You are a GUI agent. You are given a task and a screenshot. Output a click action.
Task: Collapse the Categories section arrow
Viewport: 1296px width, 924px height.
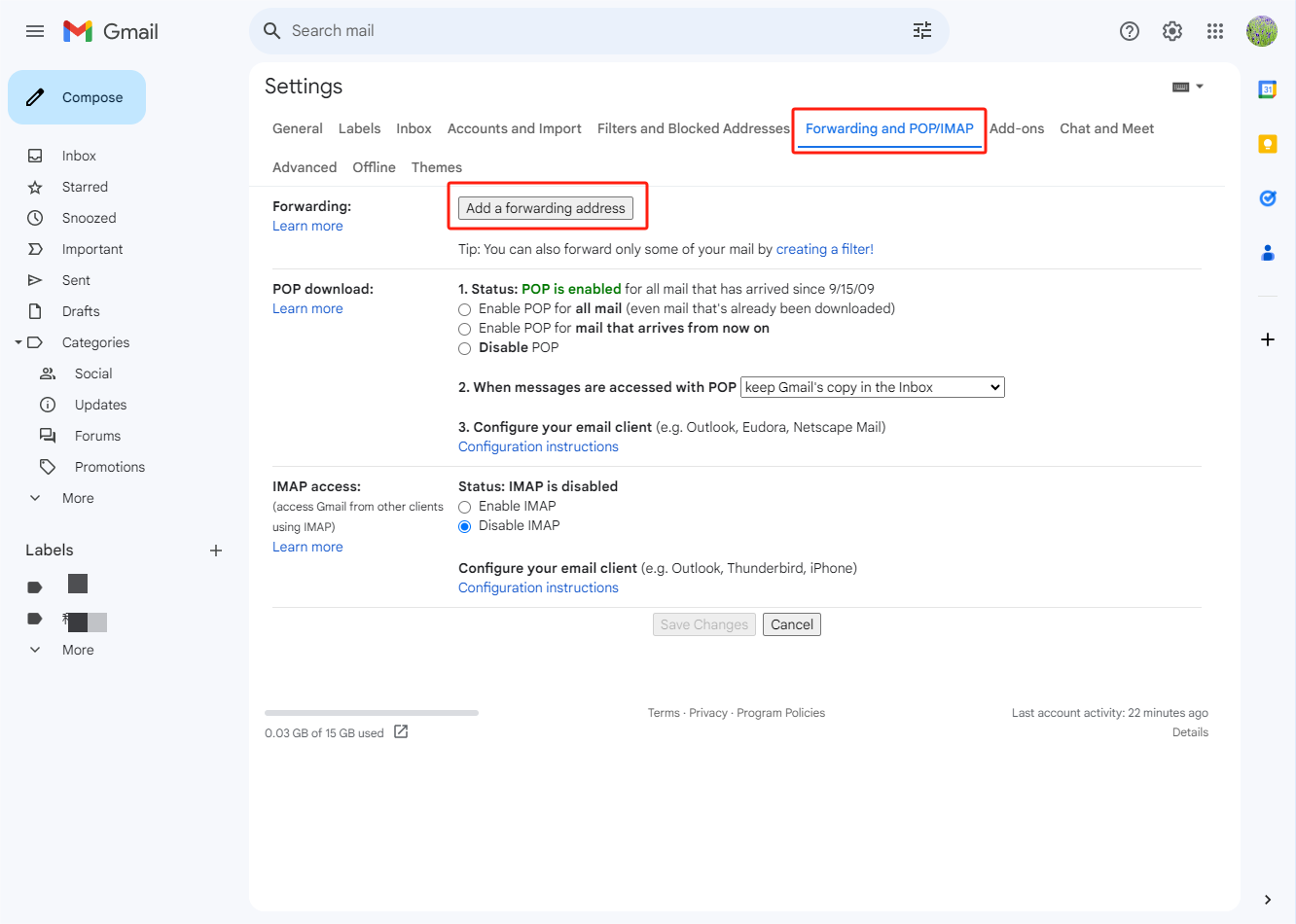tap(18, 342)
